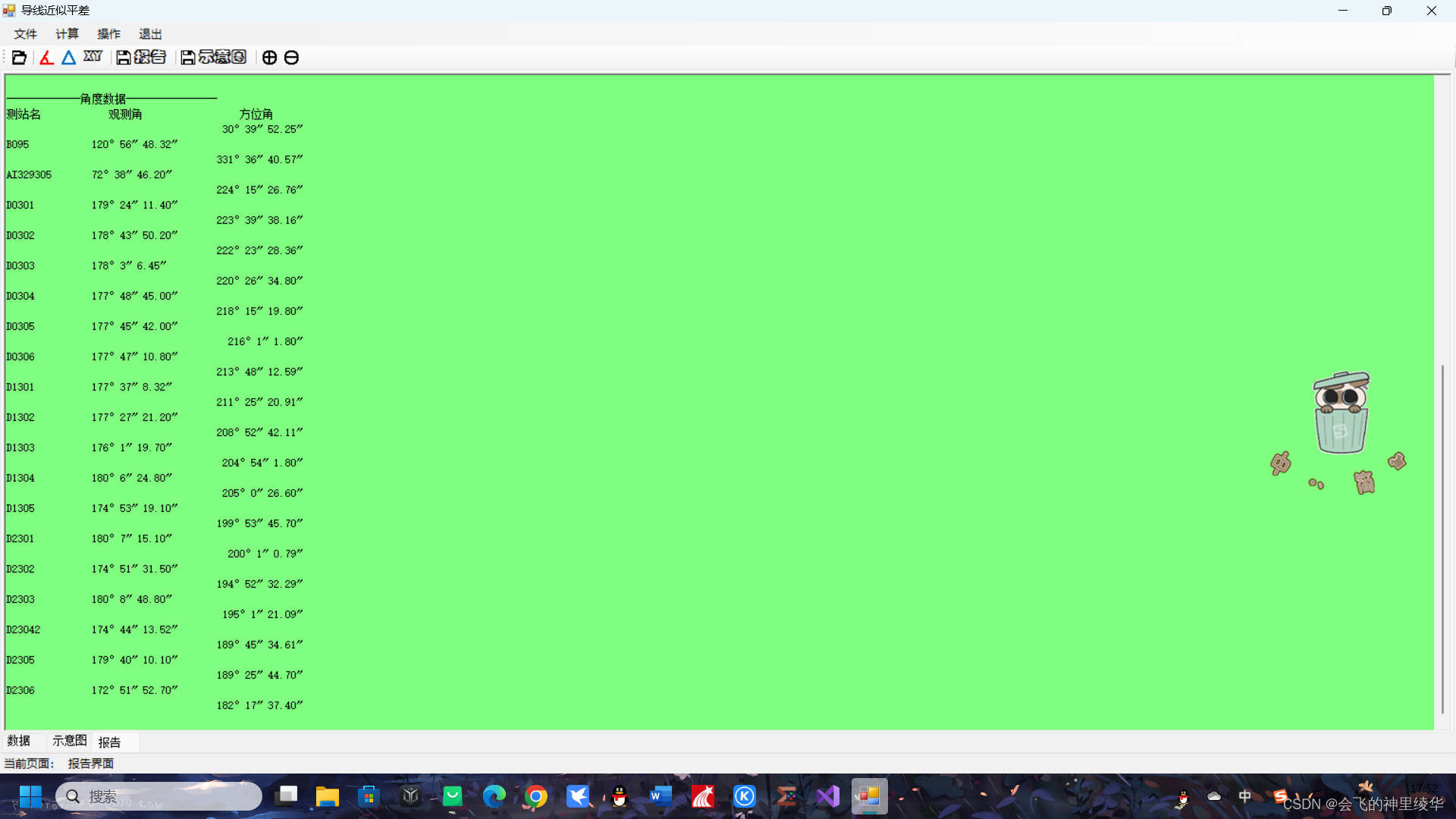Open the 计算 menu
1456x819 pixels.
pos(67,34)
